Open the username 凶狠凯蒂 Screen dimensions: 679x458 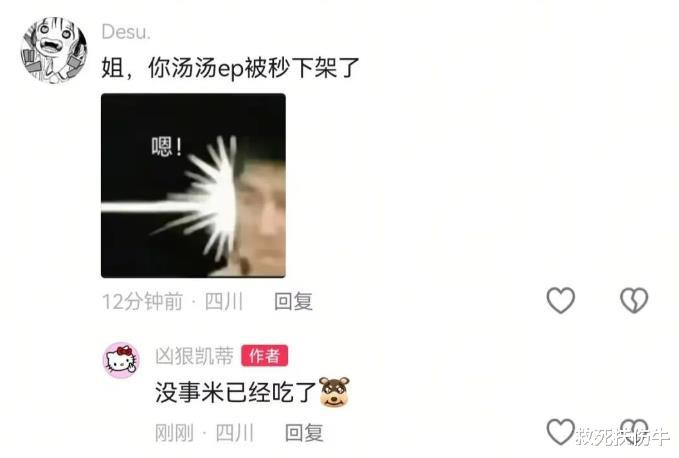(x=194, y=356)
